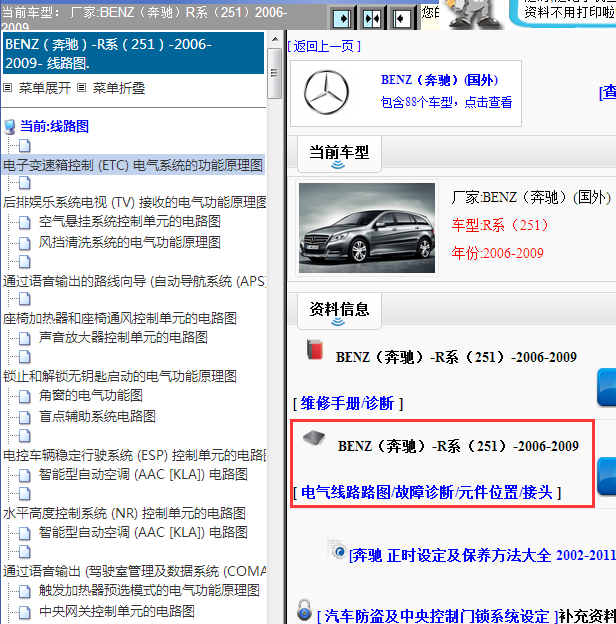The width and height of the screenshot is (616, 624).
Task: Click 厂家:BENZ（奔驰）(国外) text
Action: tap(531, 197)
